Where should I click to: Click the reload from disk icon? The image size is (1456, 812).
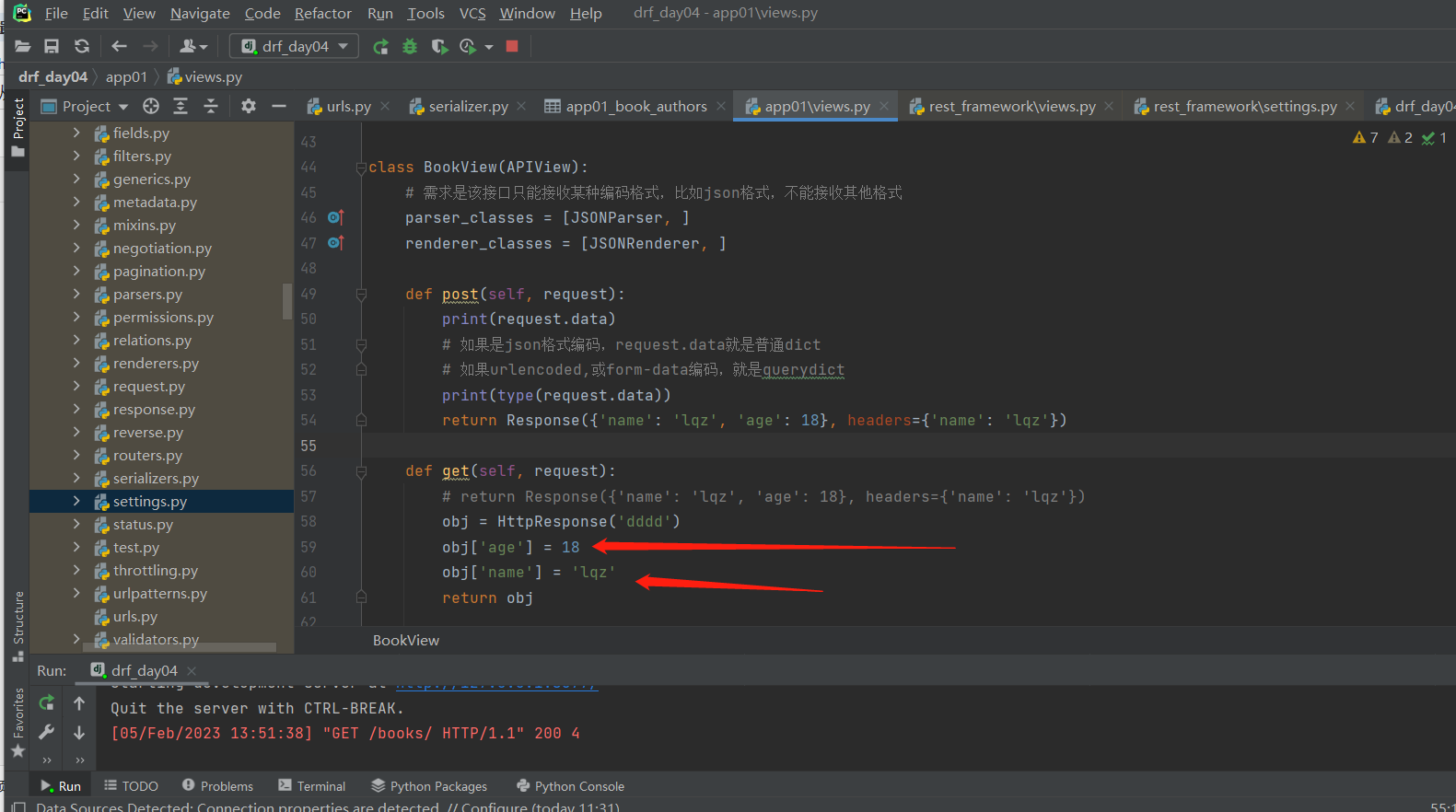[82, 46]
